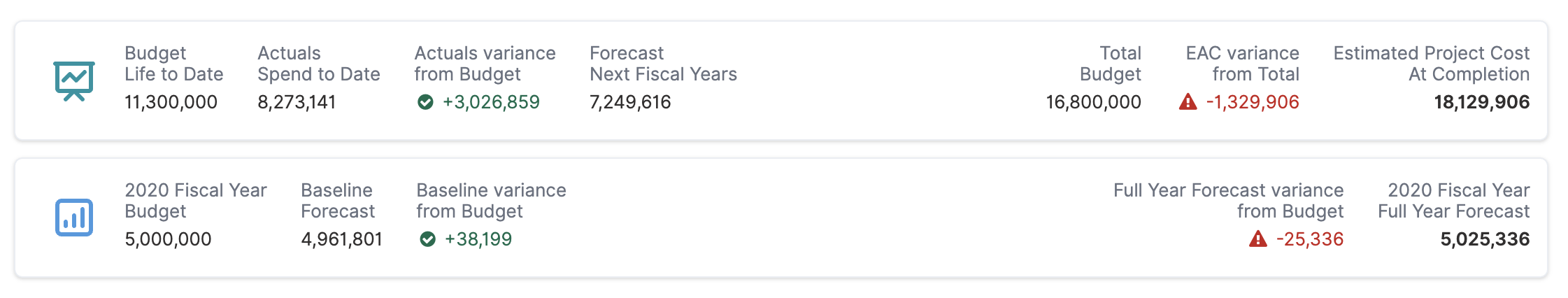Click Full Year Forecast variance value -25,336
The width and height of the screenshot is (1568, 298).
1310,239
